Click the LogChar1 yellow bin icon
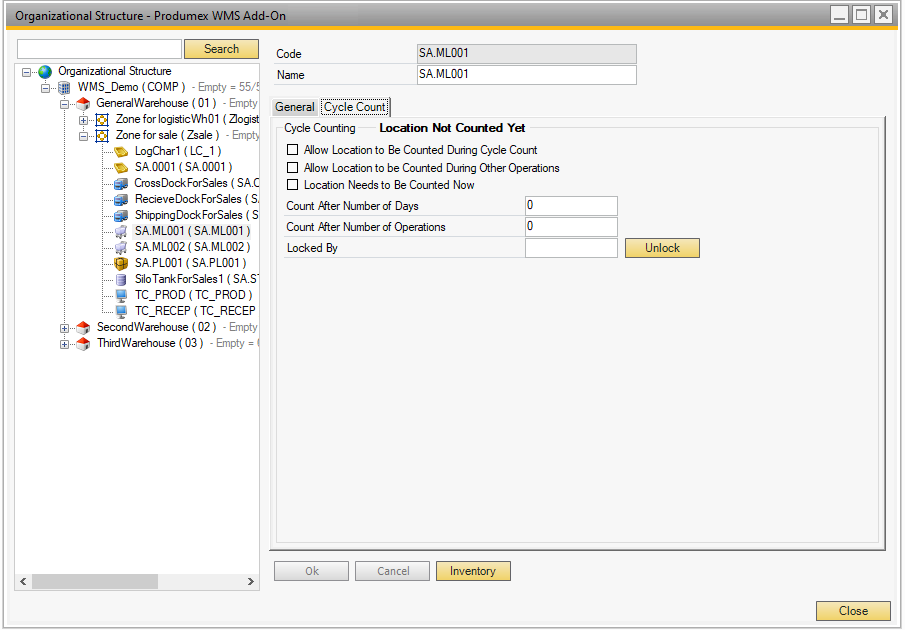 (121, 152)
